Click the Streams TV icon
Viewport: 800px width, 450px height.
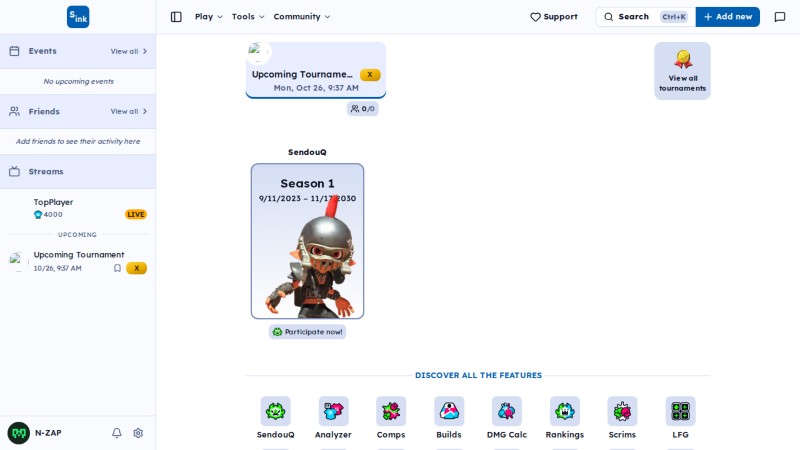14,171
